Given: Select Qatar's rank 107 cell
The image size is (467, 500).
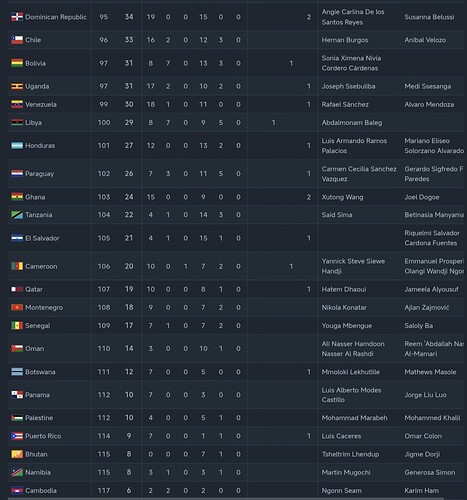Looking at the screenshot, I should click(104, 289).
